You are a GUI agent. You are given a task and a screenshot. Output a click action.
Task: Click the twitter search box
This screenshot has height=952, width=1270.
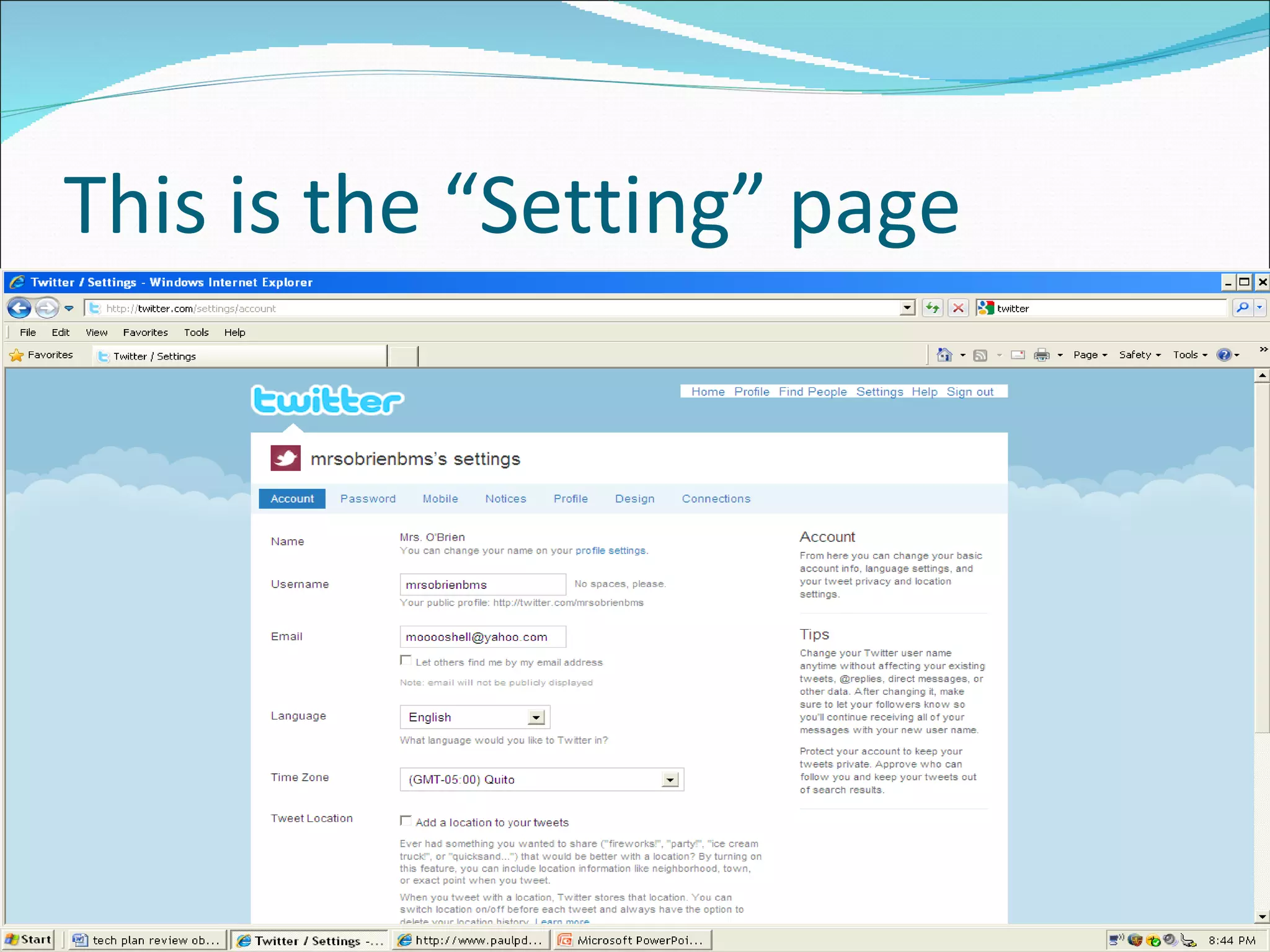click(1101, 308)
